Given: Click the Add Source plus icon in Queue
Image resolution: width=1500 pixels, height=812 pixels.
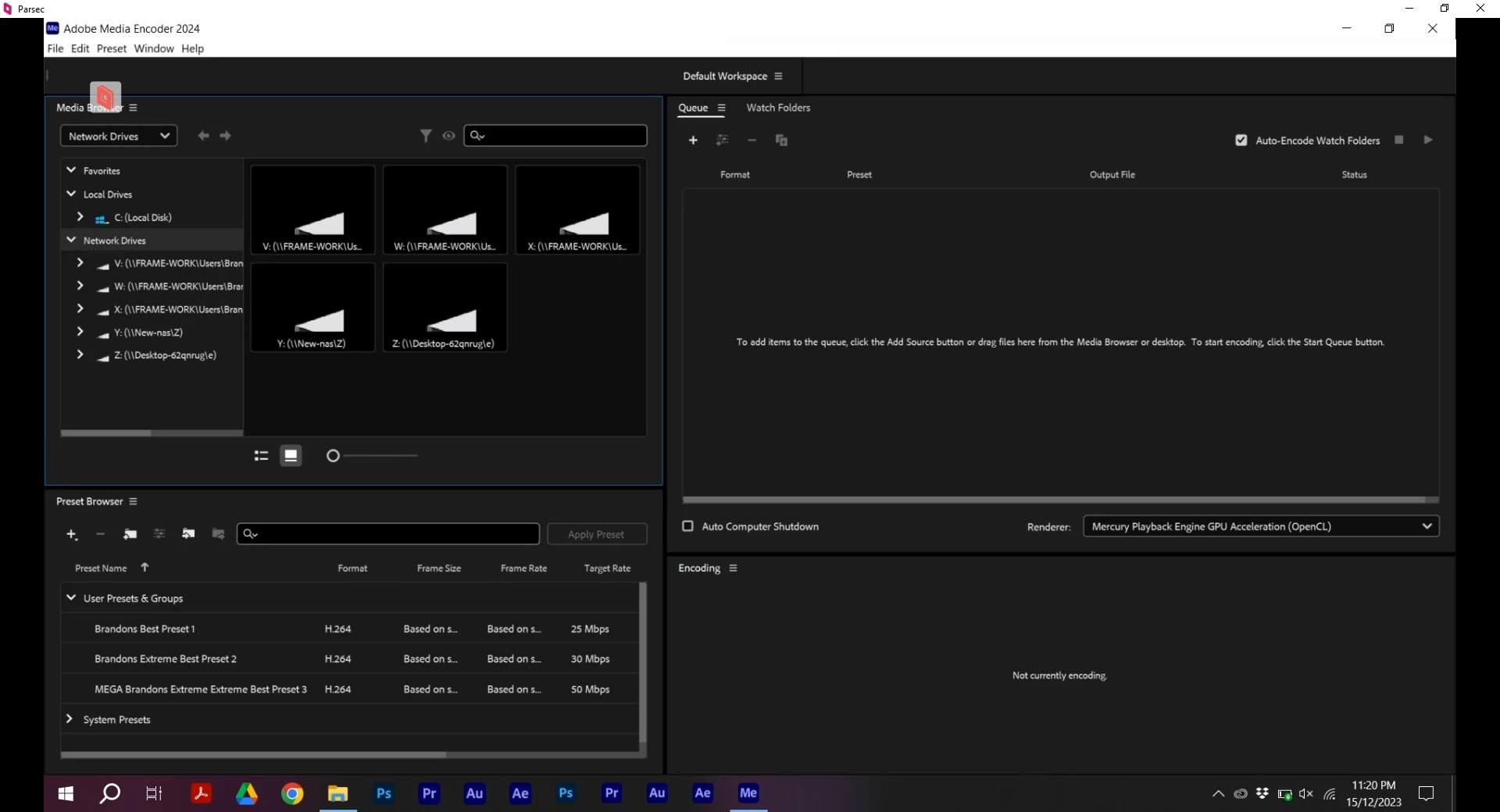Looking at the screenshot, I should pyautogui.click(x=693, y=141).
